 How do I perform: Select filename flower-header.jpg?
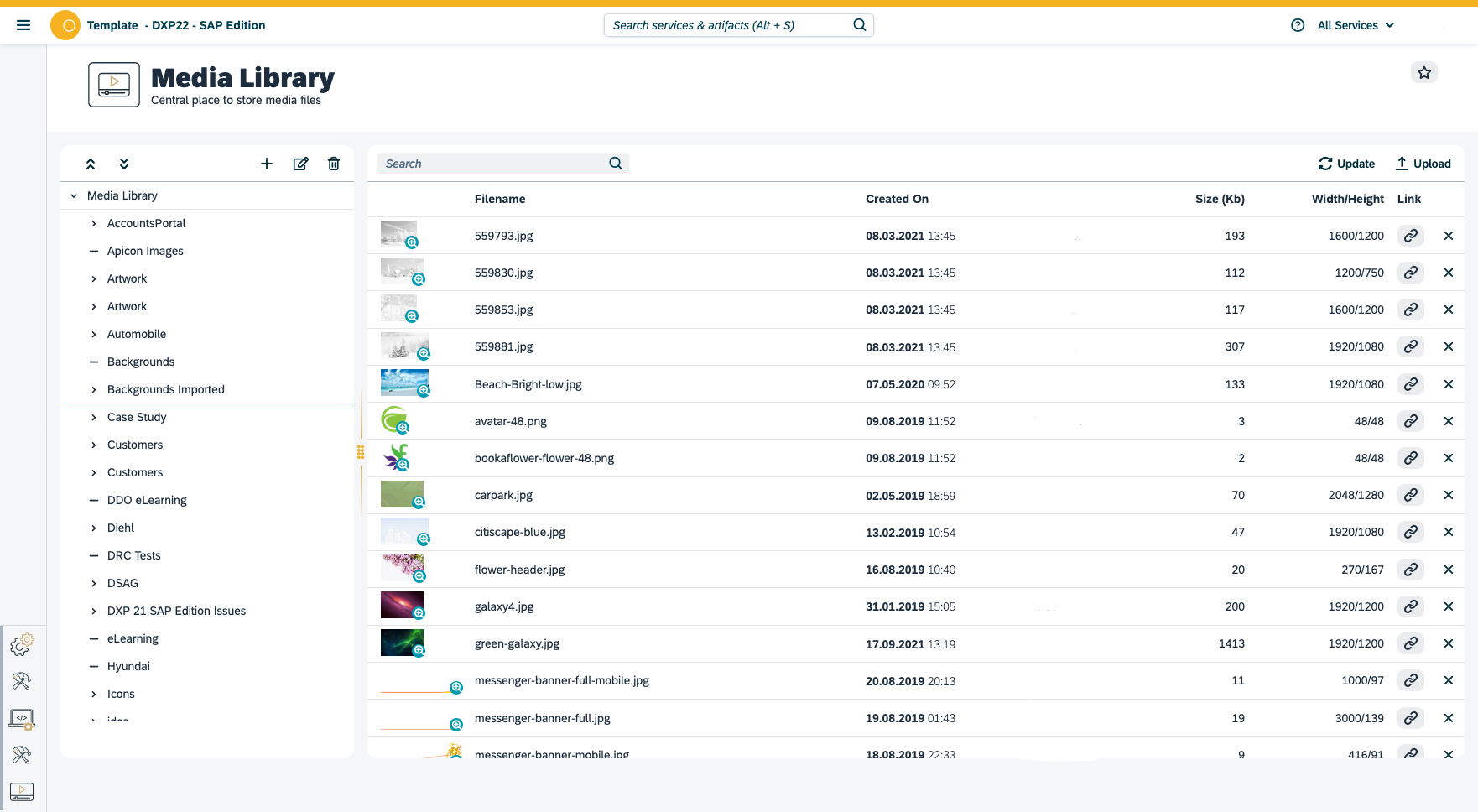click(520, 570)
